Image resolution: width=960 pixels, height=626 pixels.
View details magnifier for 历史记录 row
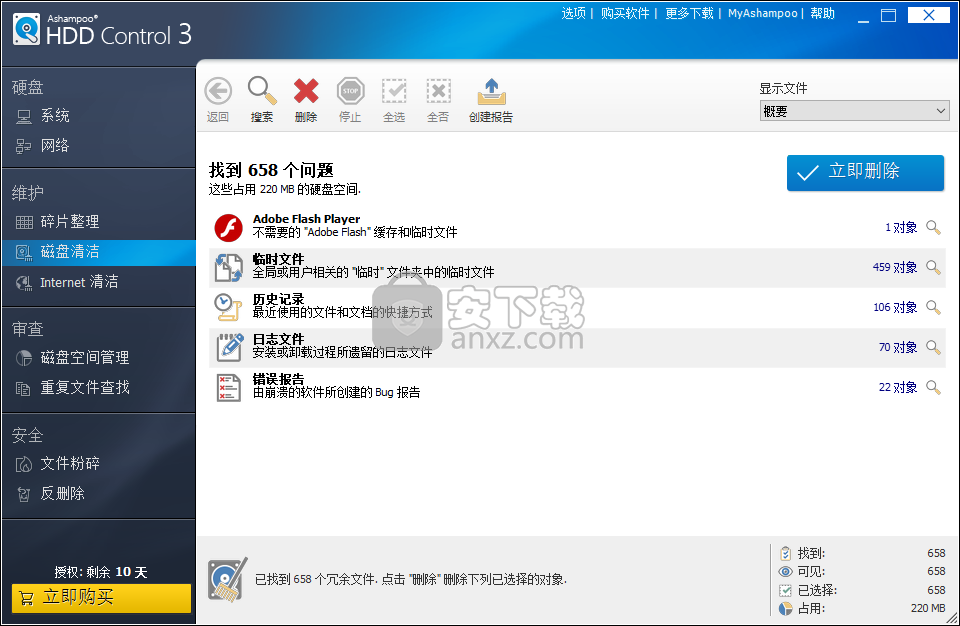coord(933,307)
